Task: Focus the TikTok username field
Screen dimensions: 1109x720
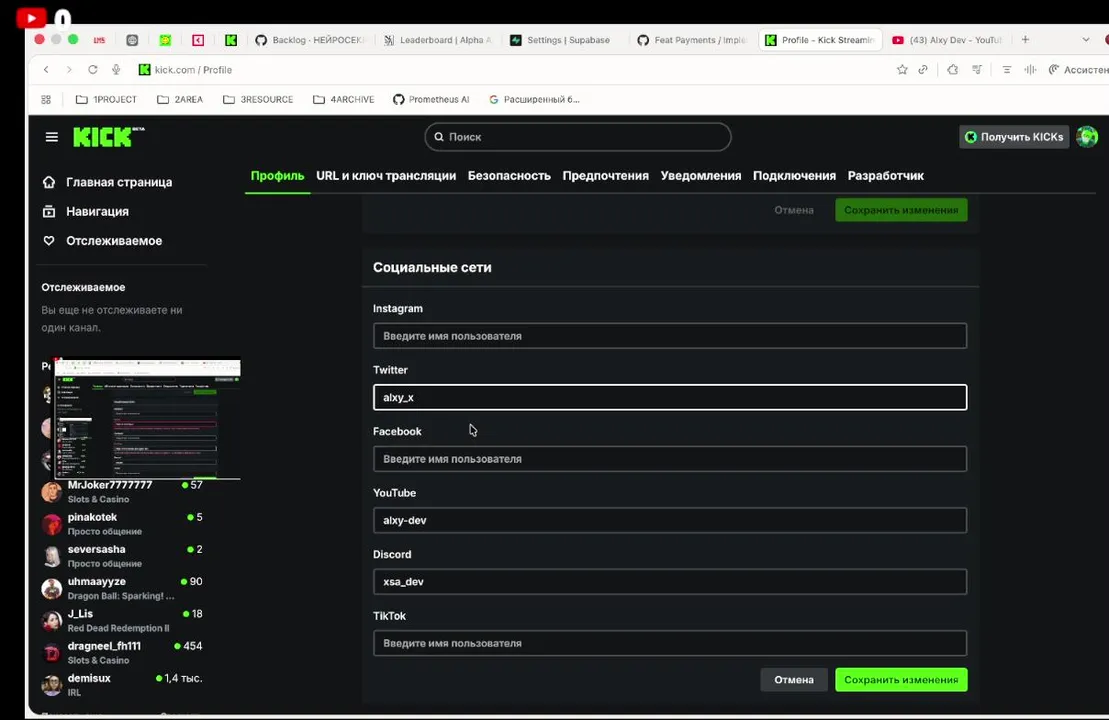Action: tap(670, 644)
